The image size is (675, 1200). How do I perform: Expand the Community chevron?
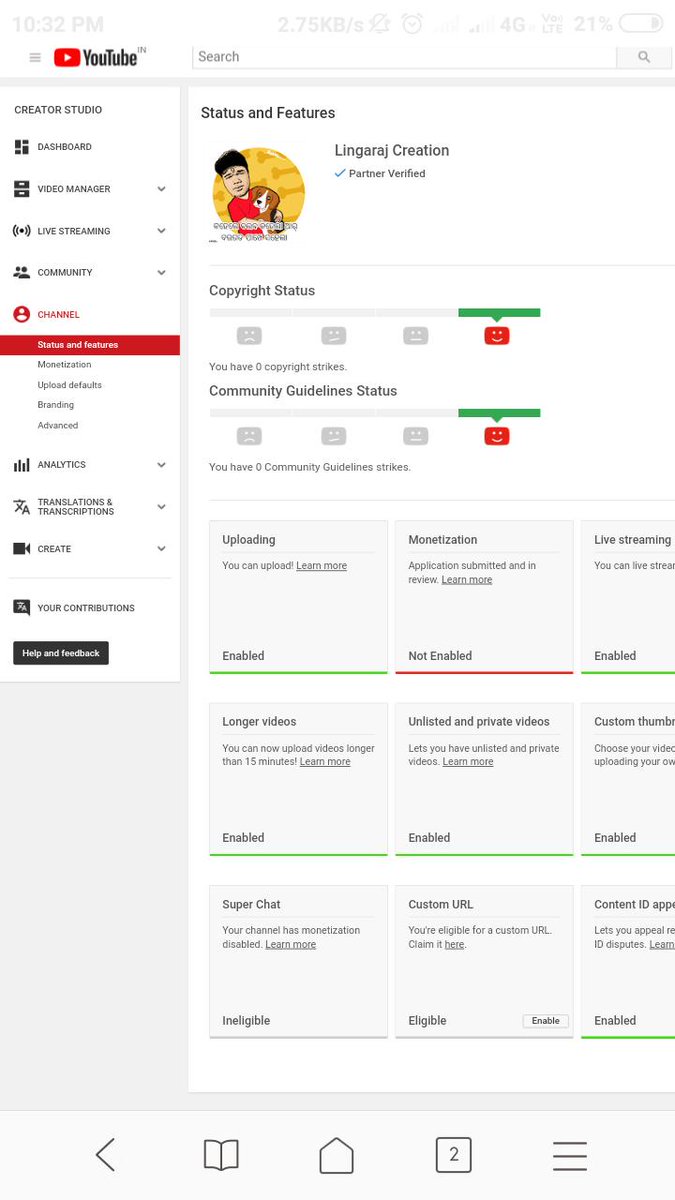click(162, 272)
